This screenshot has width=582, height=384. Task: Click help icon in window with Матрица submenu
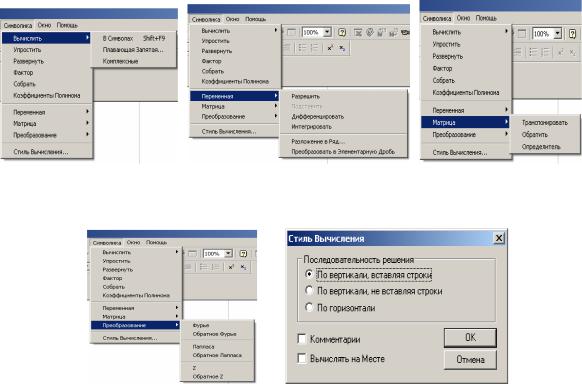pos(572,34)
